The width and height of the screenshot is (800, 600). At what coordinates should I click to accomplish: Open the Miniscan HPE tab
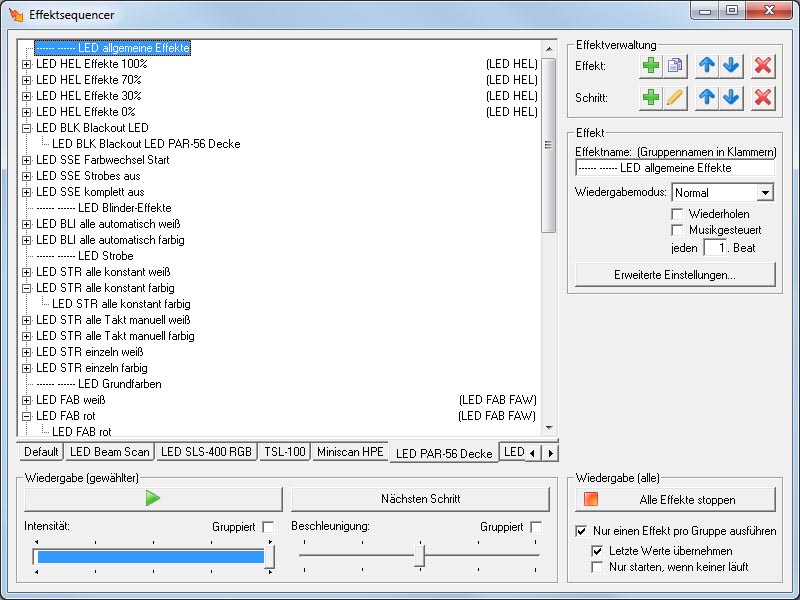tap(350, 452)
